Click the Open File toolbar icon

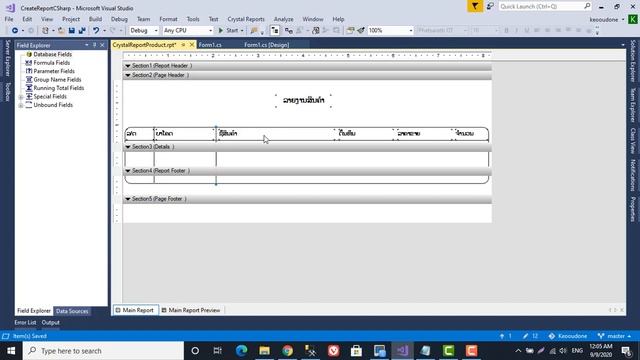pyautogui.click(x=61, y=31)
